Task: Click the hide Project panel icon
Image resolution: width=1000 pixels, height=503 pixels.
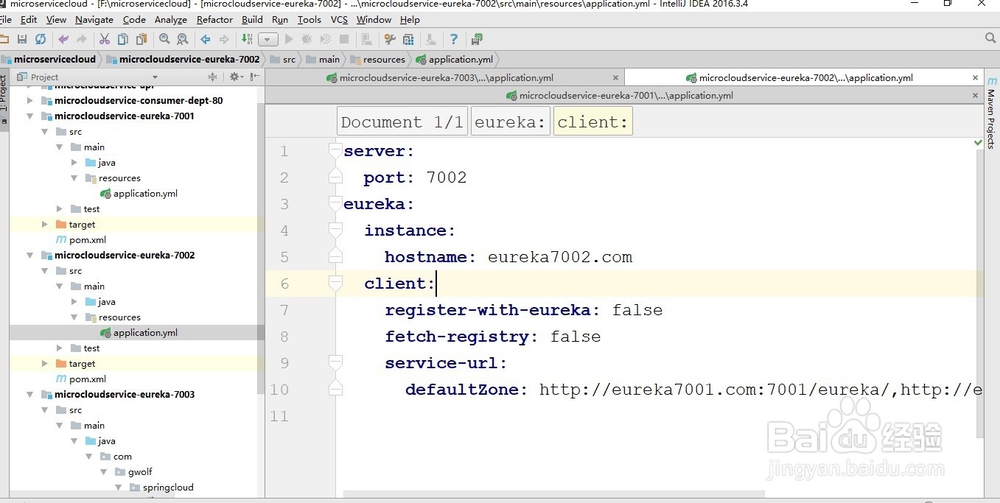Action: (x=254, y=77)
